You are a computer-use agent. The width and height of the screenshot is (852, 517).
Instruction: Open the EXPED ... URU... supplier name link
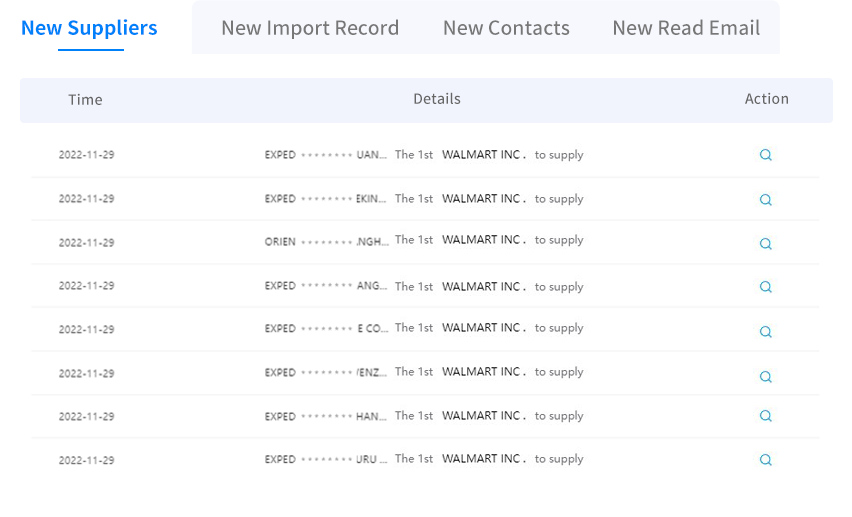(325, 459)
